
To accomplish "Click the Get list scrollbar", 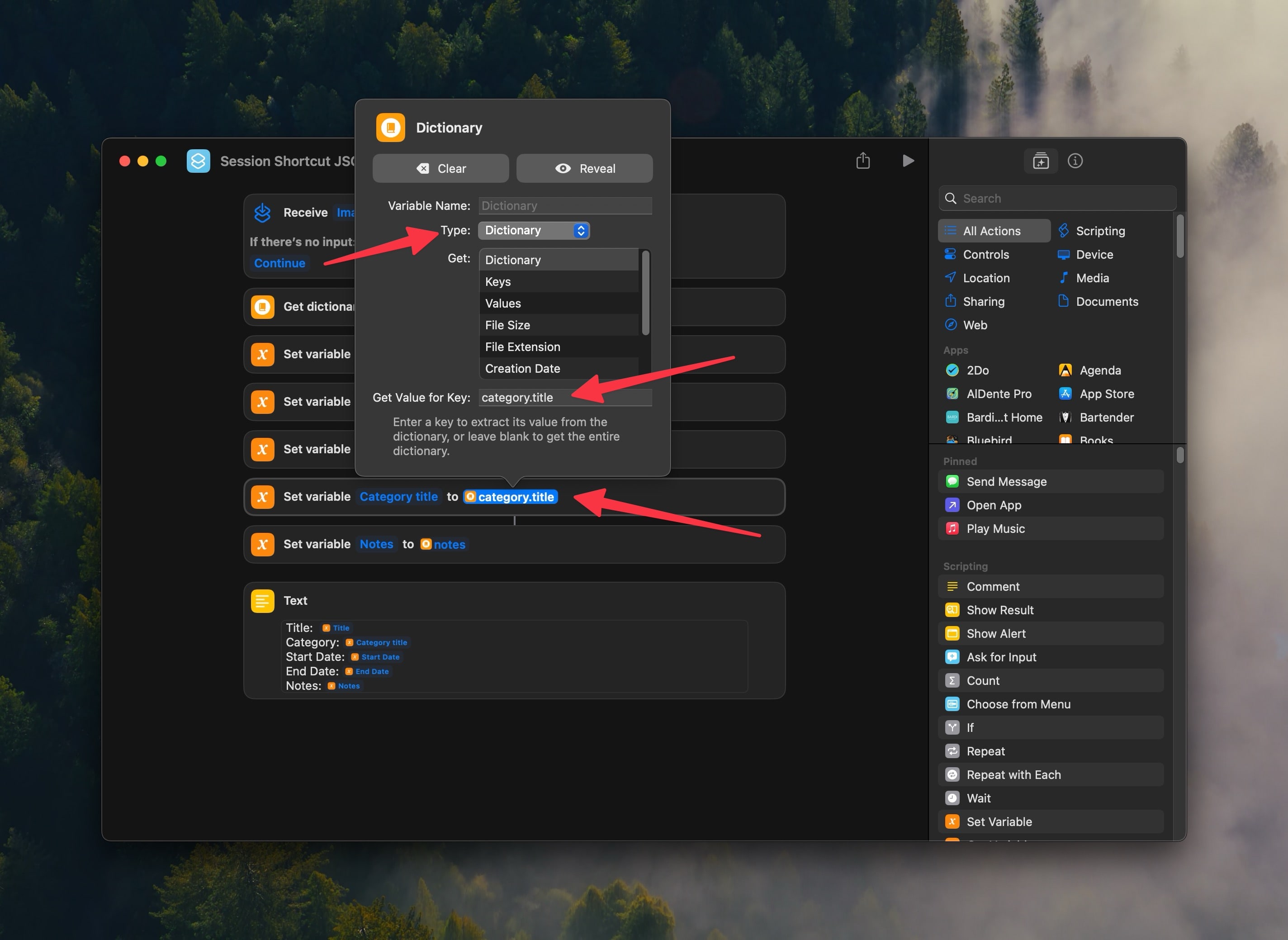I will click(x=645, y=293).
